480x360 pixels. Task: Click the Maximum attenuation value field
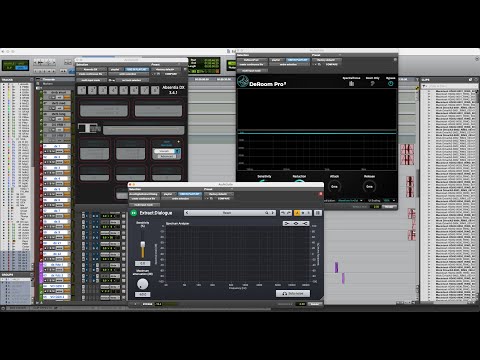tap(142, 294)
